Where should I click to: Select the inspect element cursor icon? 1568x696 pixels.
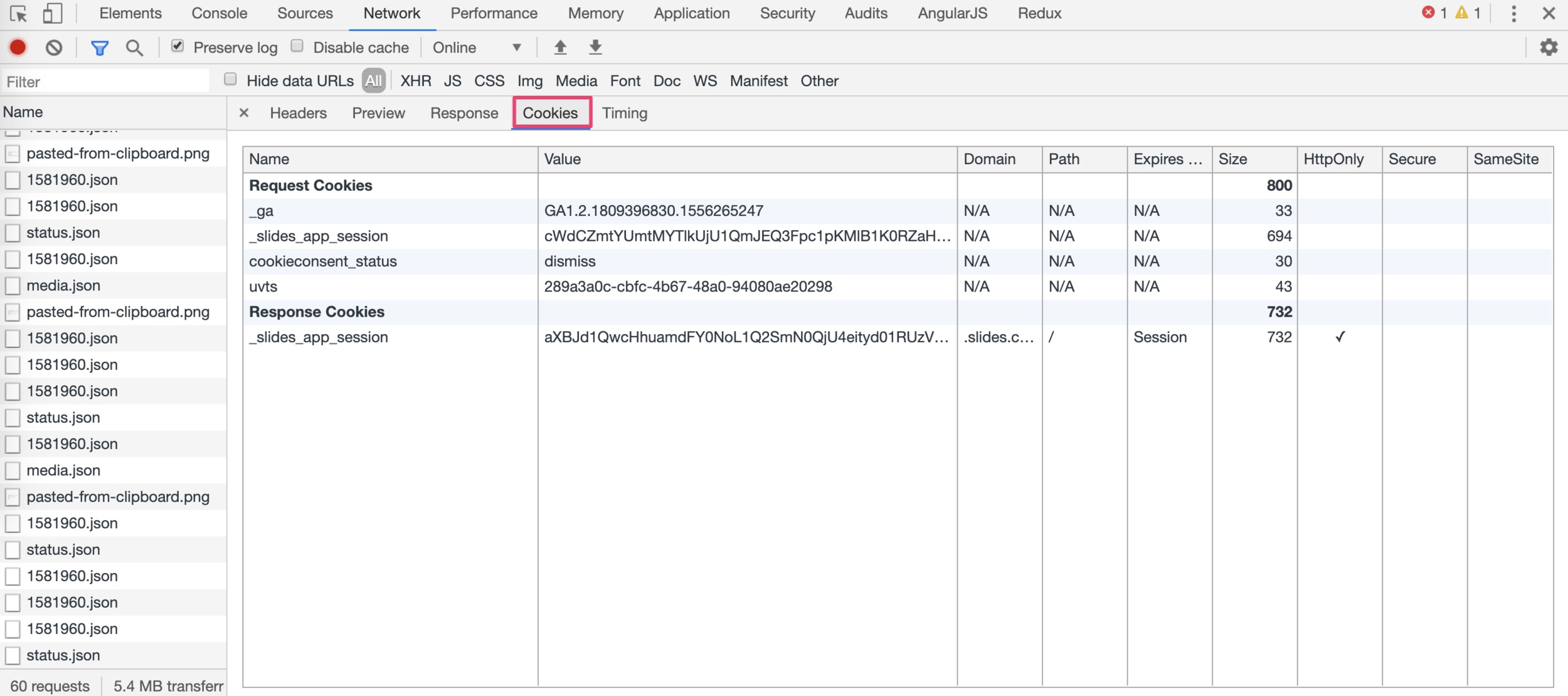point(18,13)
